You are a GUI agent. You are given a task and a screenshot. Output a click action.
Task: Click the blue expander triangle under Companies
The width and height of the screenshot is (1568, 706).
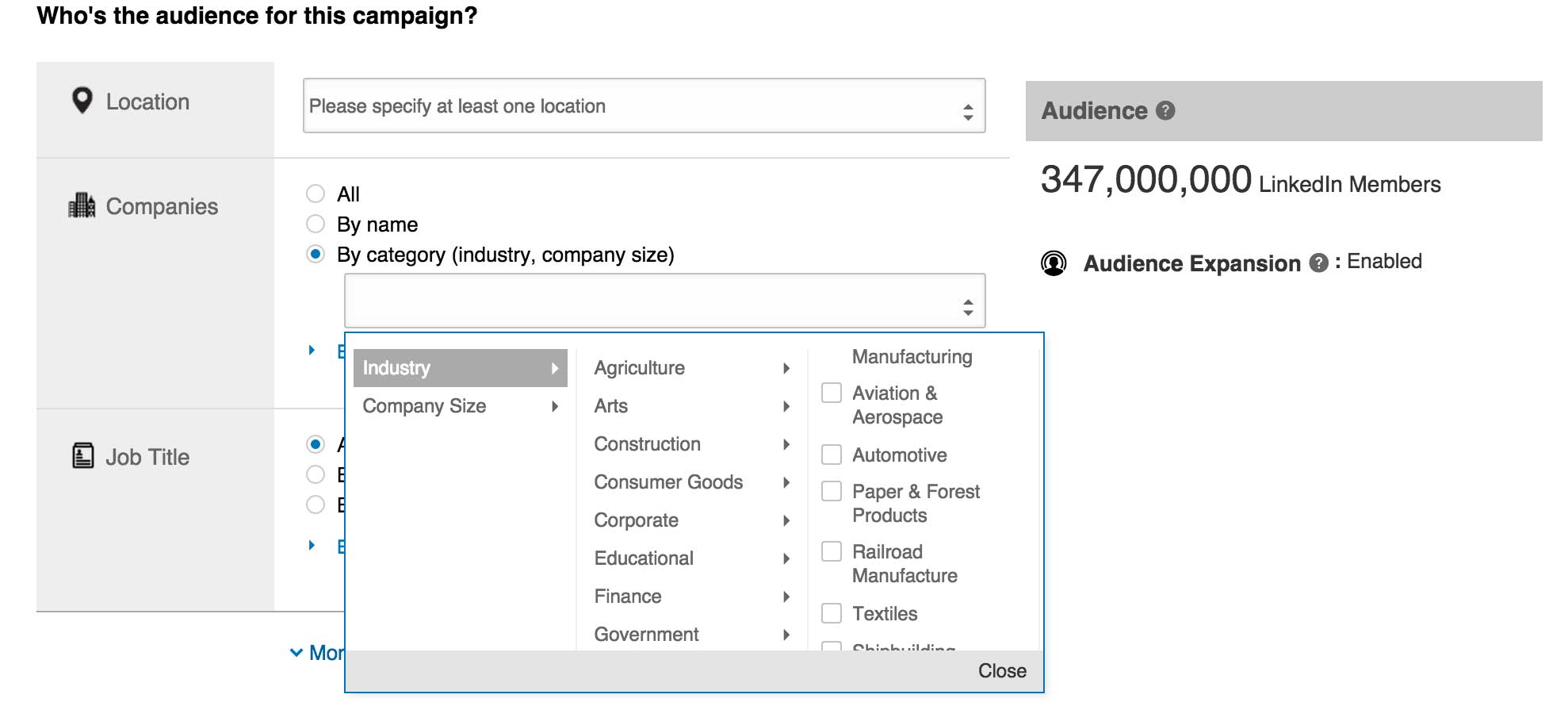point(311,350)
